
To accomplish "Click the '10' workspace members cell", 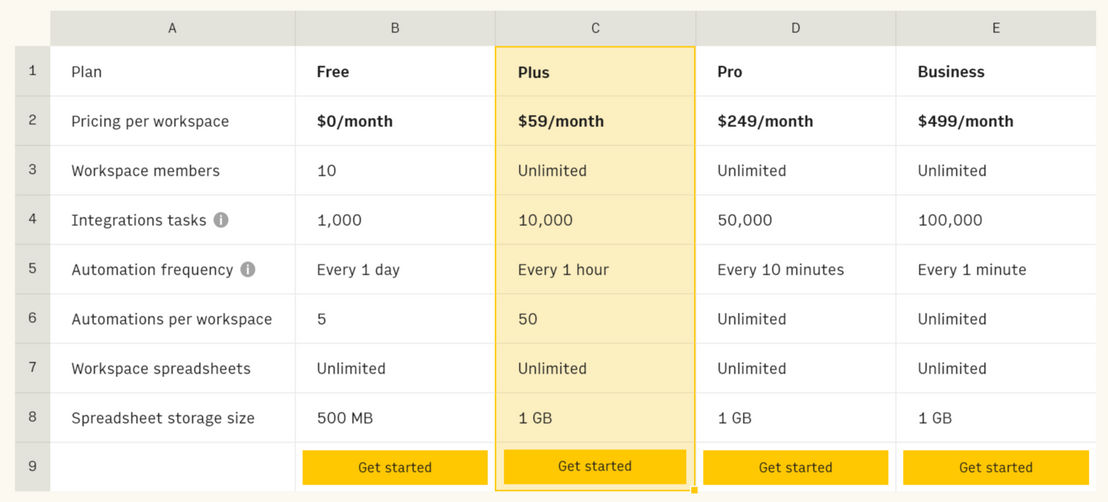I will (395, 170).
